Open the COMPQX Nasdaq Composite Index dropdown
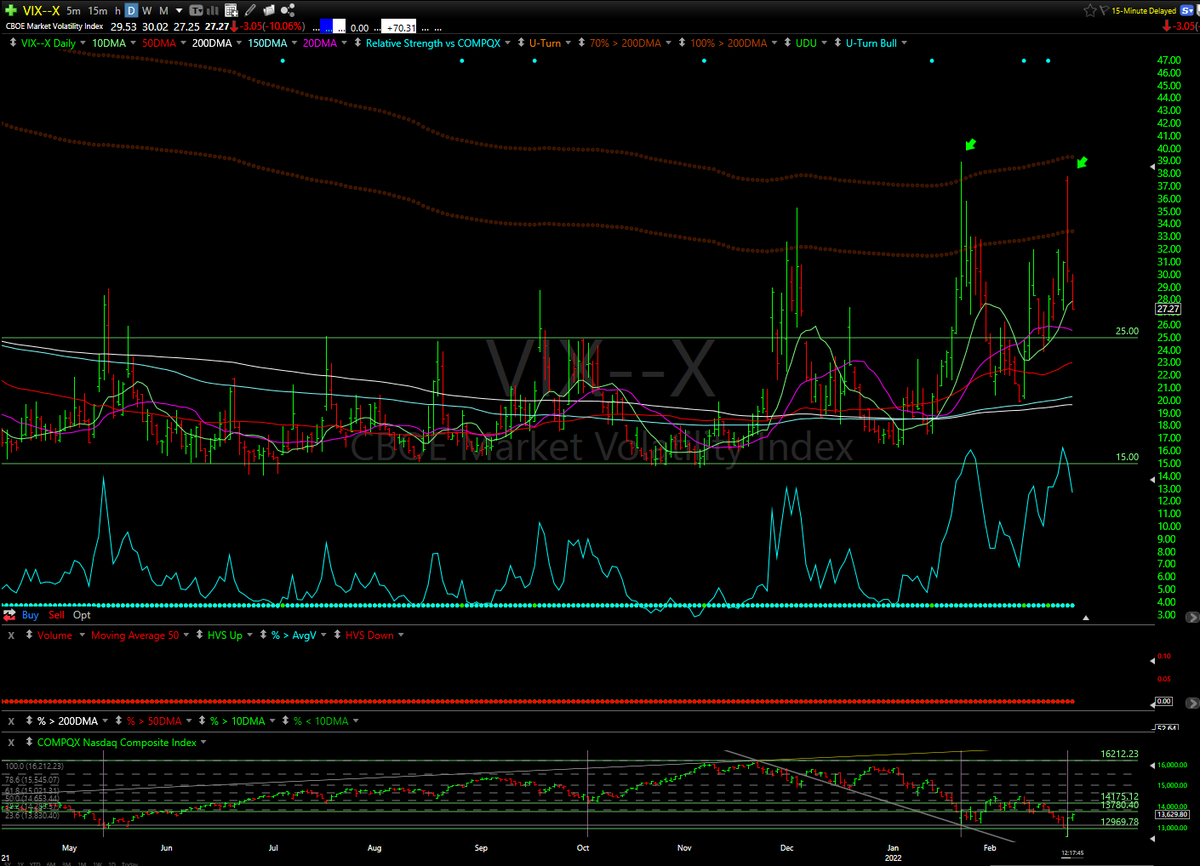Image resolution: width=1200 pixels, height=866 pixels. tap(203, 742)
